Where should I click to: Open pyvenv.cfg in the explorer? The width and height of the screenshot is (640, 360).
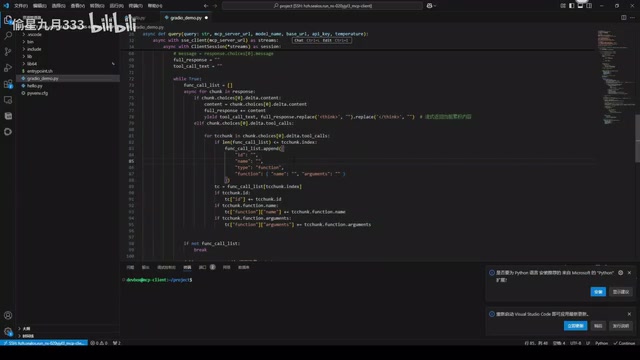37,93
